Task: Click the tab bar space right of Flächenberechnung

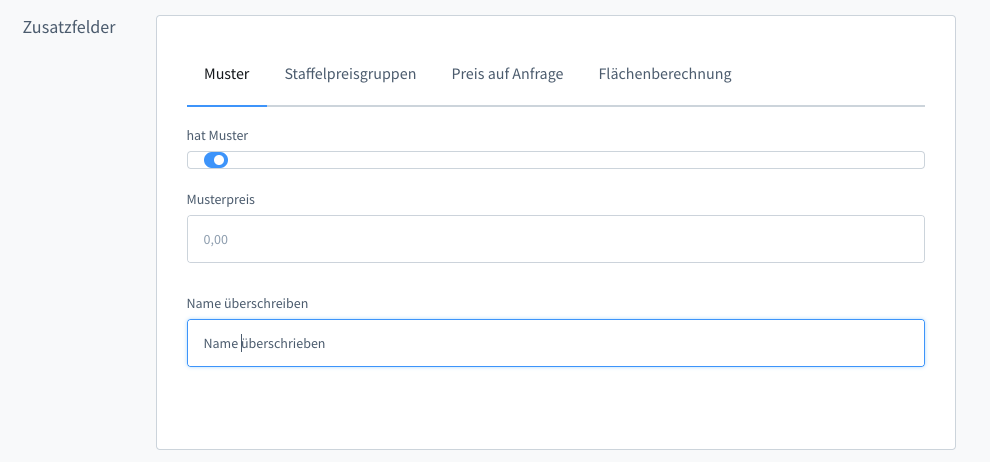Action: pyautogui.click(x=830, y=74)
